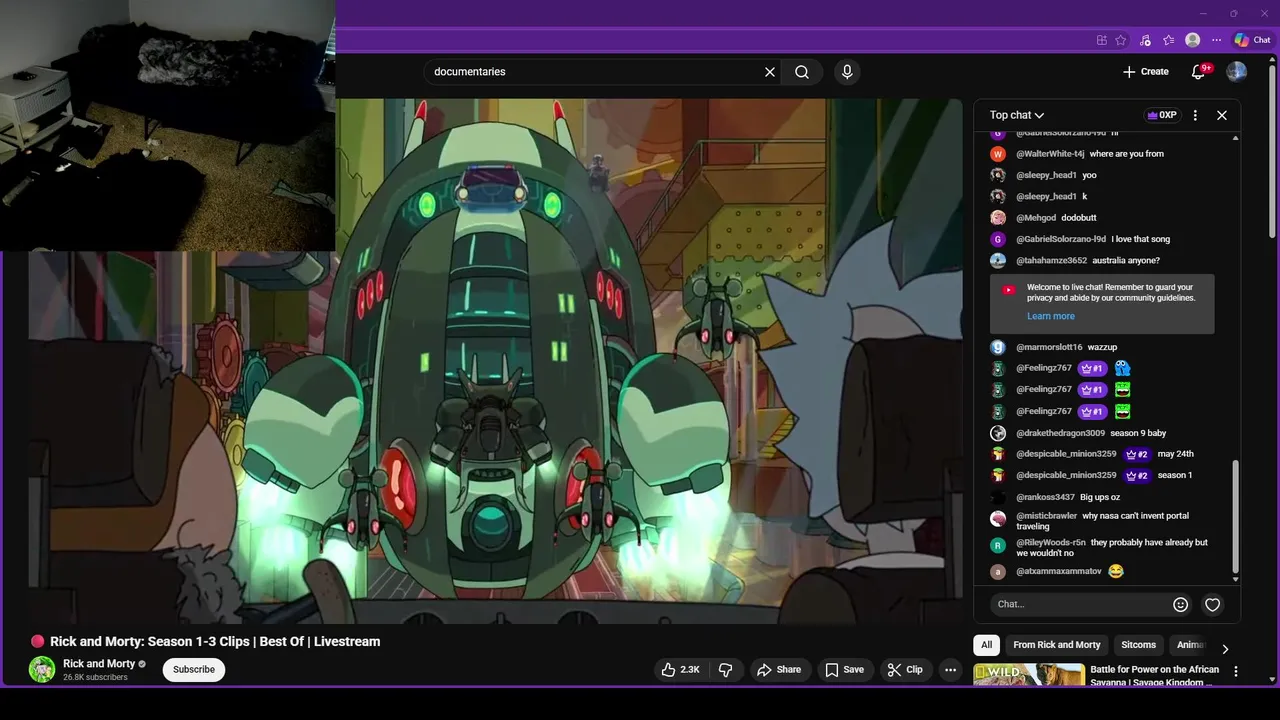The height and width of the screenshot is (720, 1280).
Task: Open the YouTube account avatar menu
Action: (x=1237, y=72)
